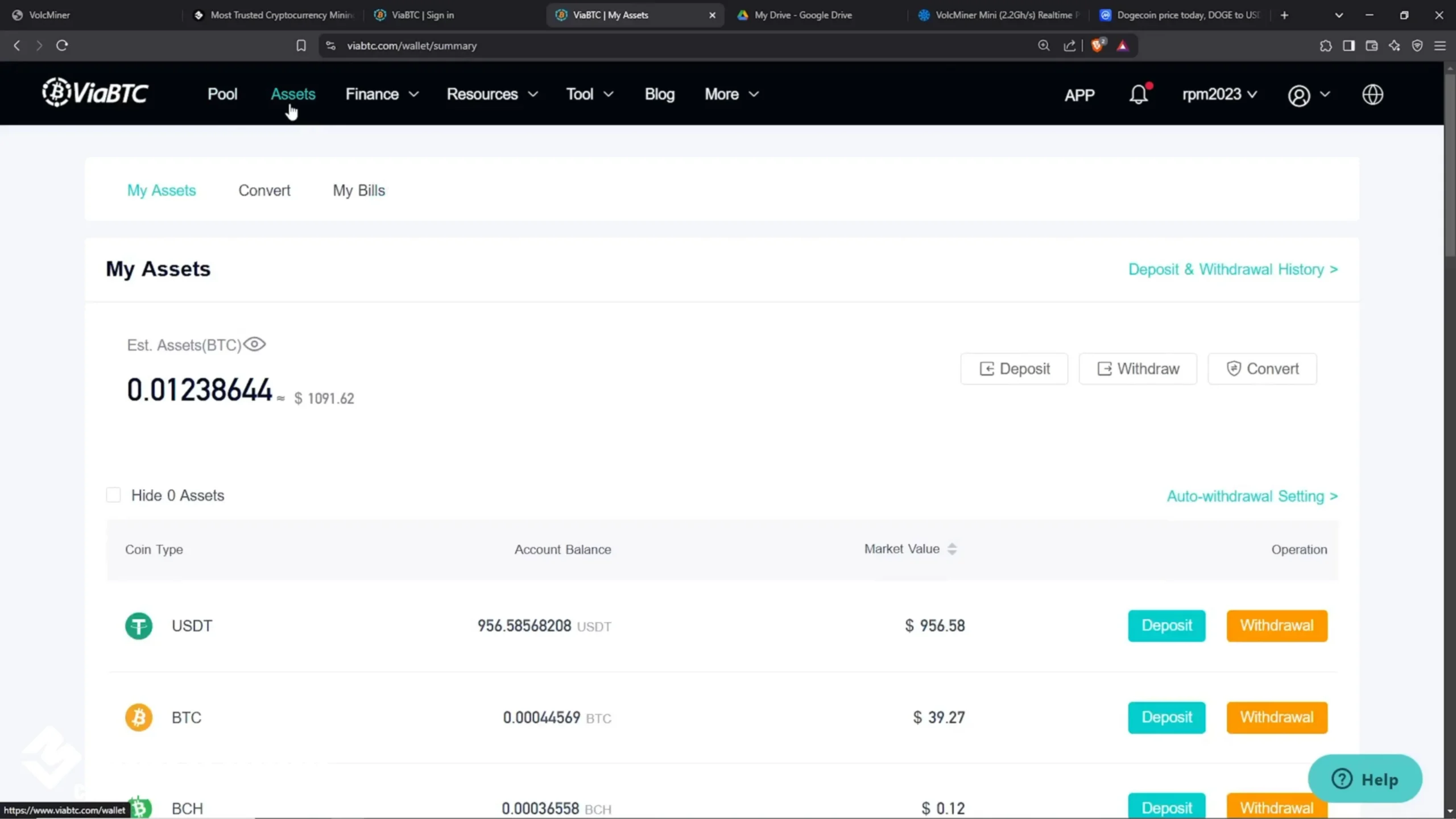Click Deposit for BCH row
Screen dimensions: 1456x819
pos(1167,806)
